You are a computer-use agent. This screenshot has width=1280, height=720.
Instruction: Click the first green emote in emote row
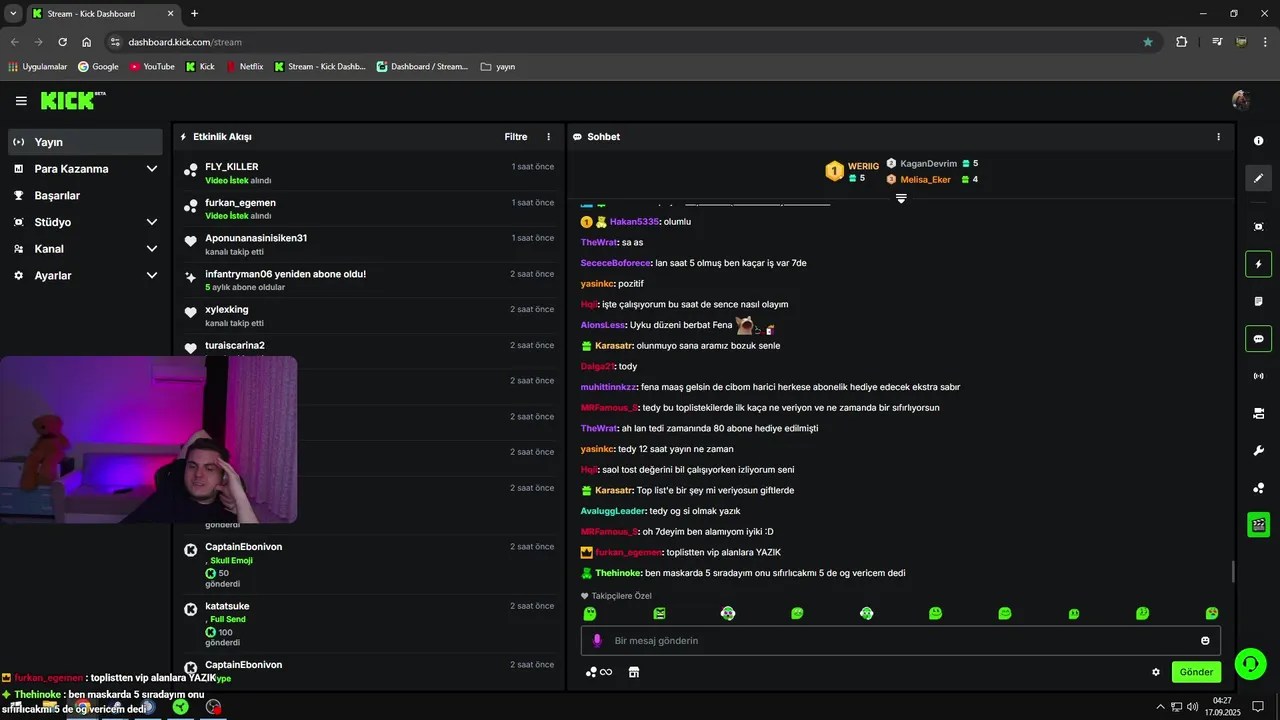point(590,613)
